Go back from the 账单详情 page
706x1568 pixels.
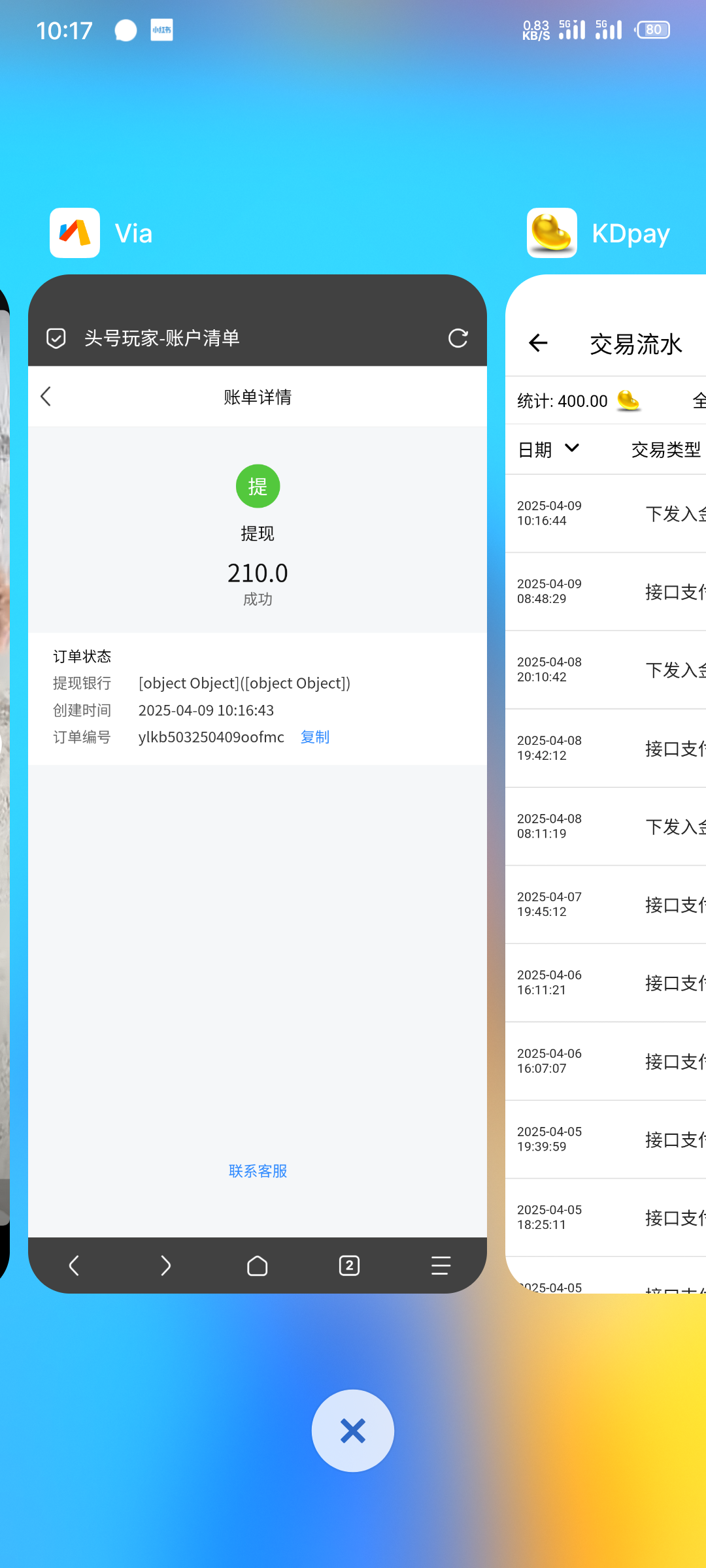click(x=46, y=397)
